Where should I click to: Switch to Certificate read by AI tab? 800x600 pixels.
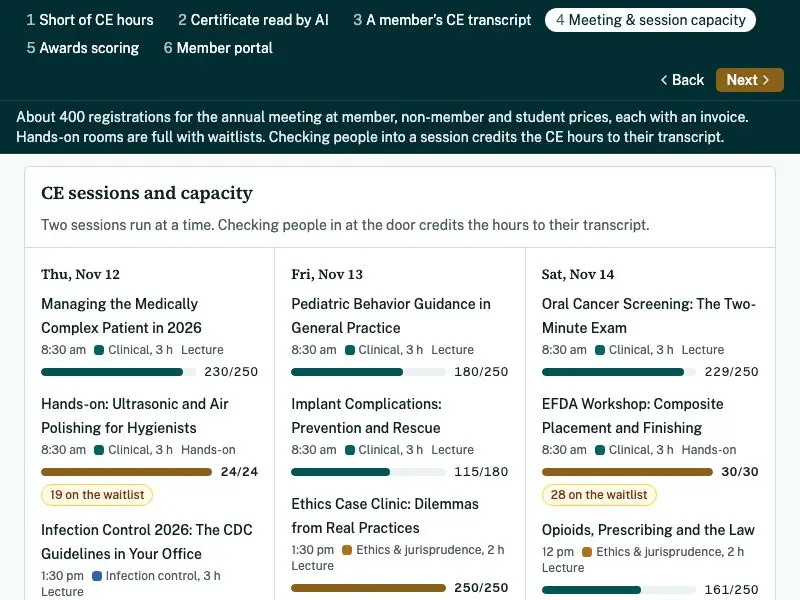tap(253, 20)
